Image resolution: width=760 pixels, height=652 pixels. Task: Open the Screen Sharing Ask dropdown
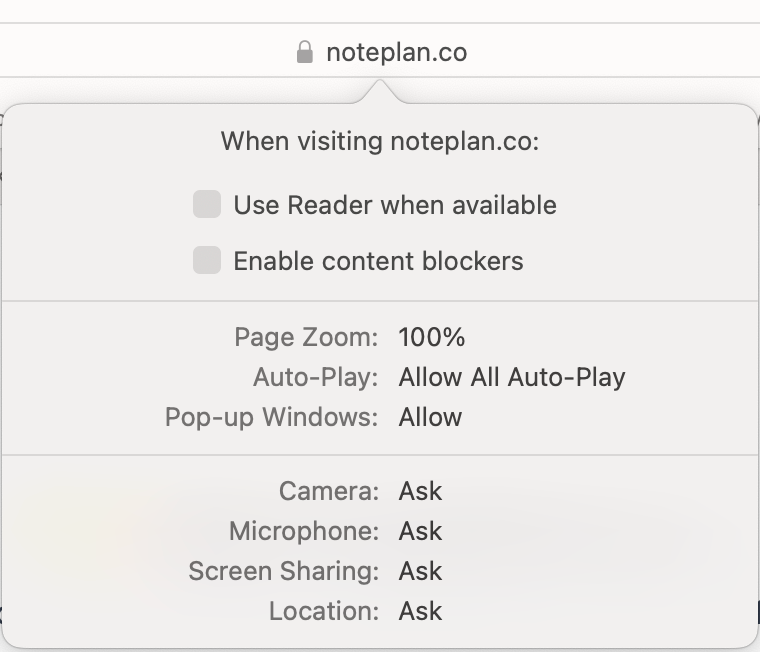coord(420,571)
